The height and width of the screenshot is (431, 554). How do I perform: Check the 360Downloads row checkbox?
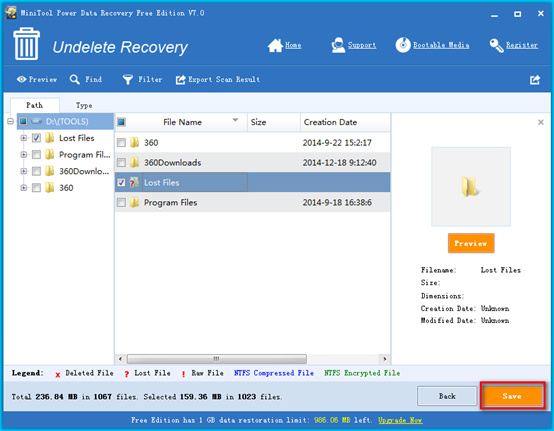coord(121,163)
